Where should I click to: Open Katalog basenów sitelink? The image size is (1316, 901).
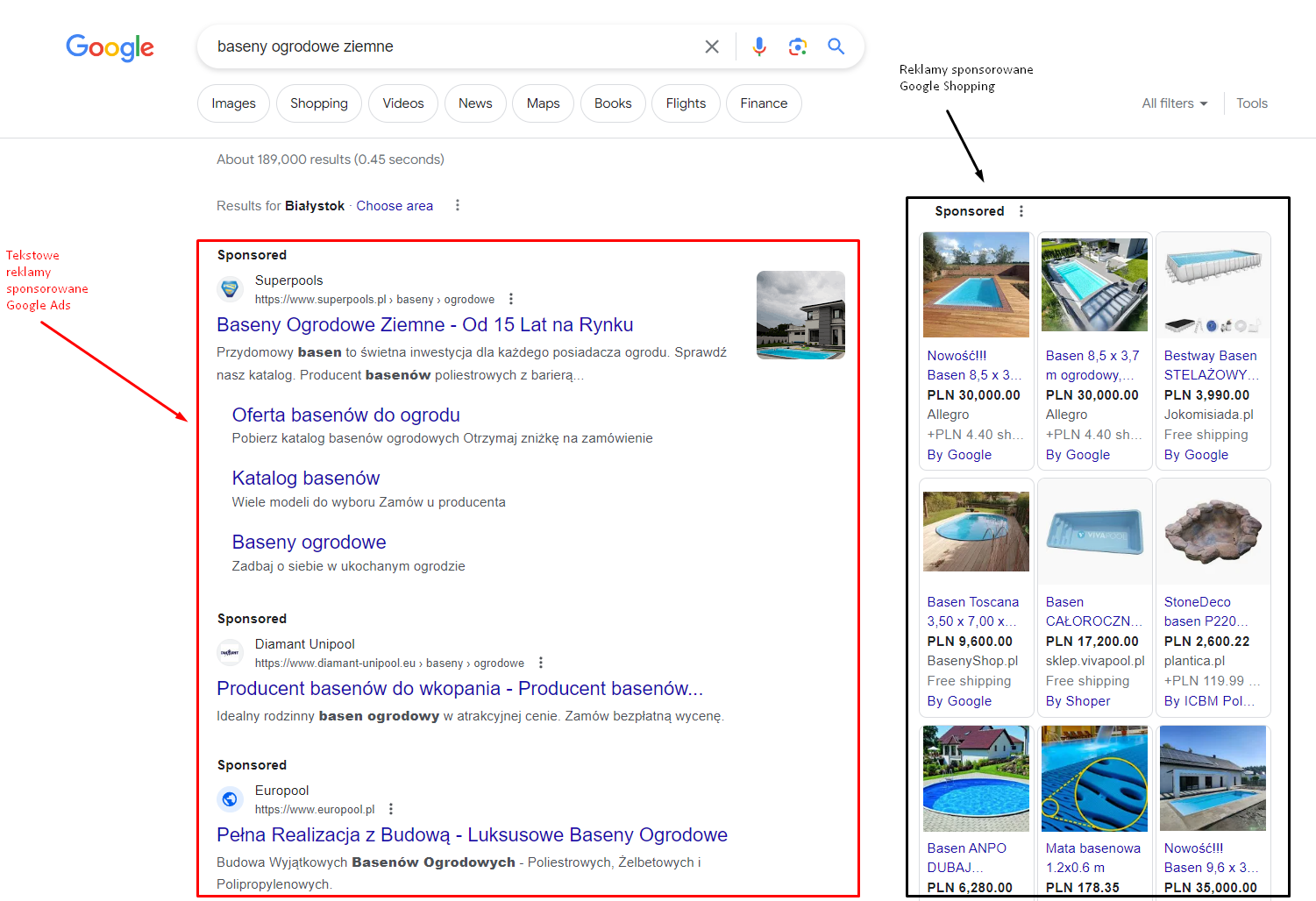pyautogui.click(x=306, y=479)
